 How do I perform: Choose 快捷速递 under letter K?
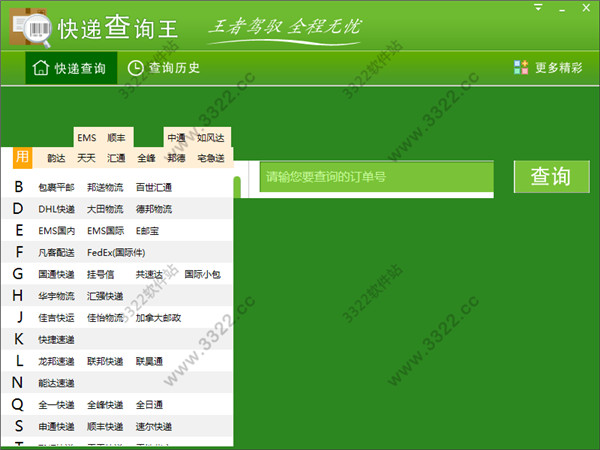[x=56, y=339]
